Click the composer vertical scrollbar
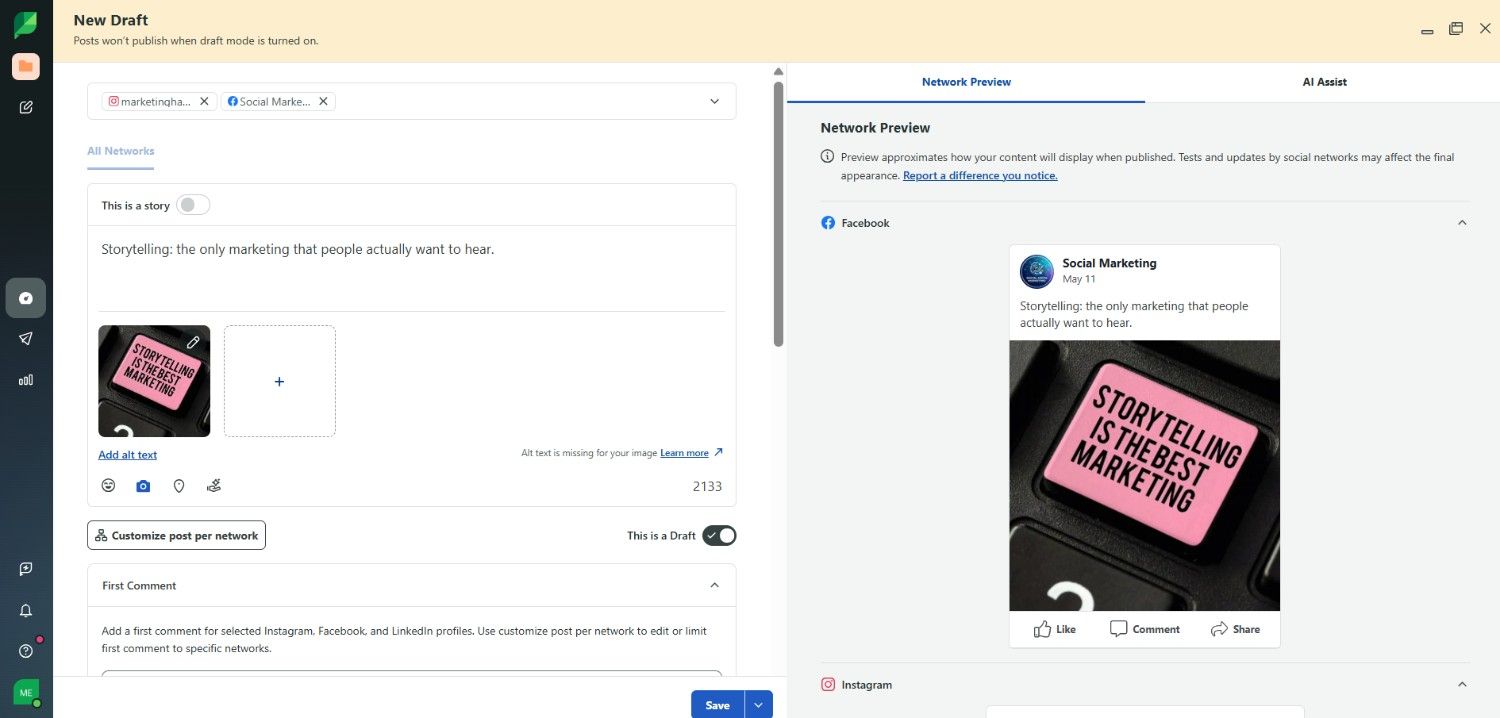The width and height of the screenshot is (1500, 718). [779, 214]
